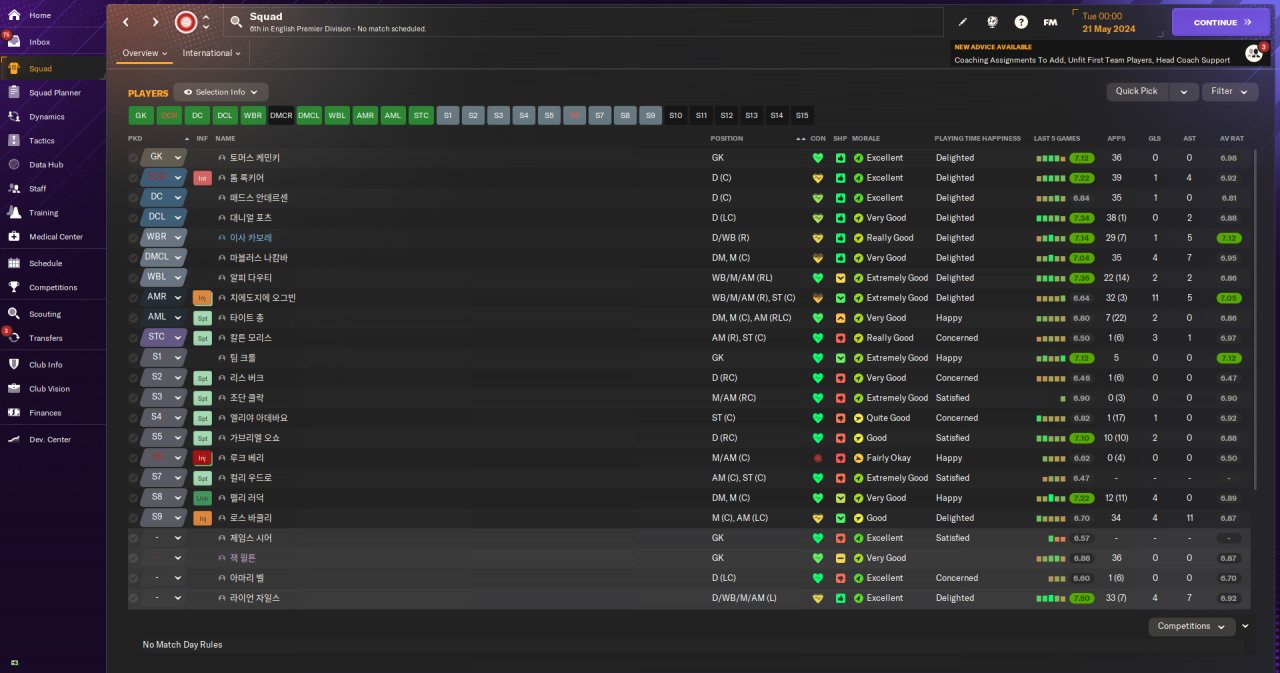
Task: Toggle selection circle for 알피 다우티
Action: pyautogui.click(x=133, y=278)
